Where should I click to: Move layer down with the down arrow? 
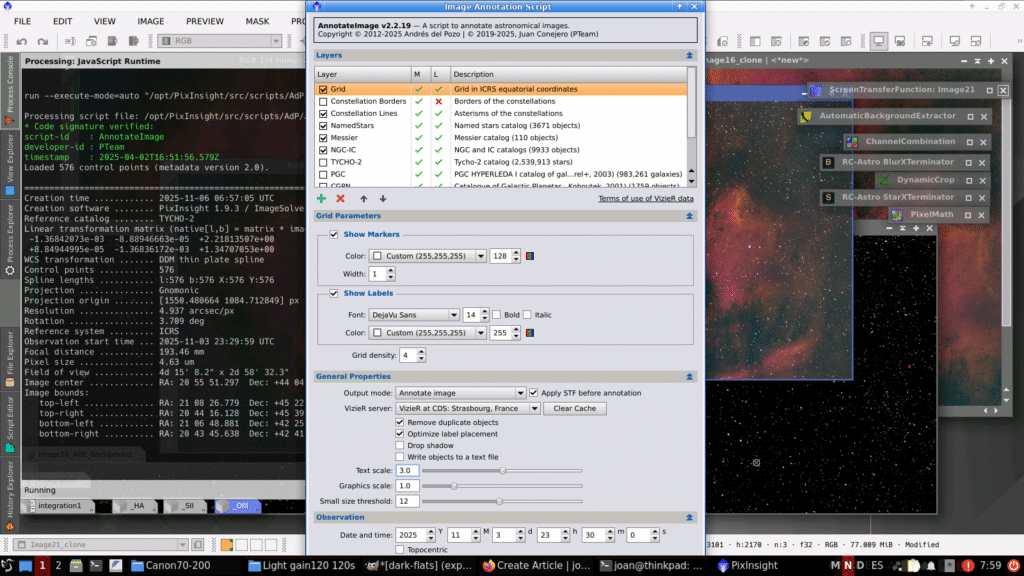click(382, 199)
